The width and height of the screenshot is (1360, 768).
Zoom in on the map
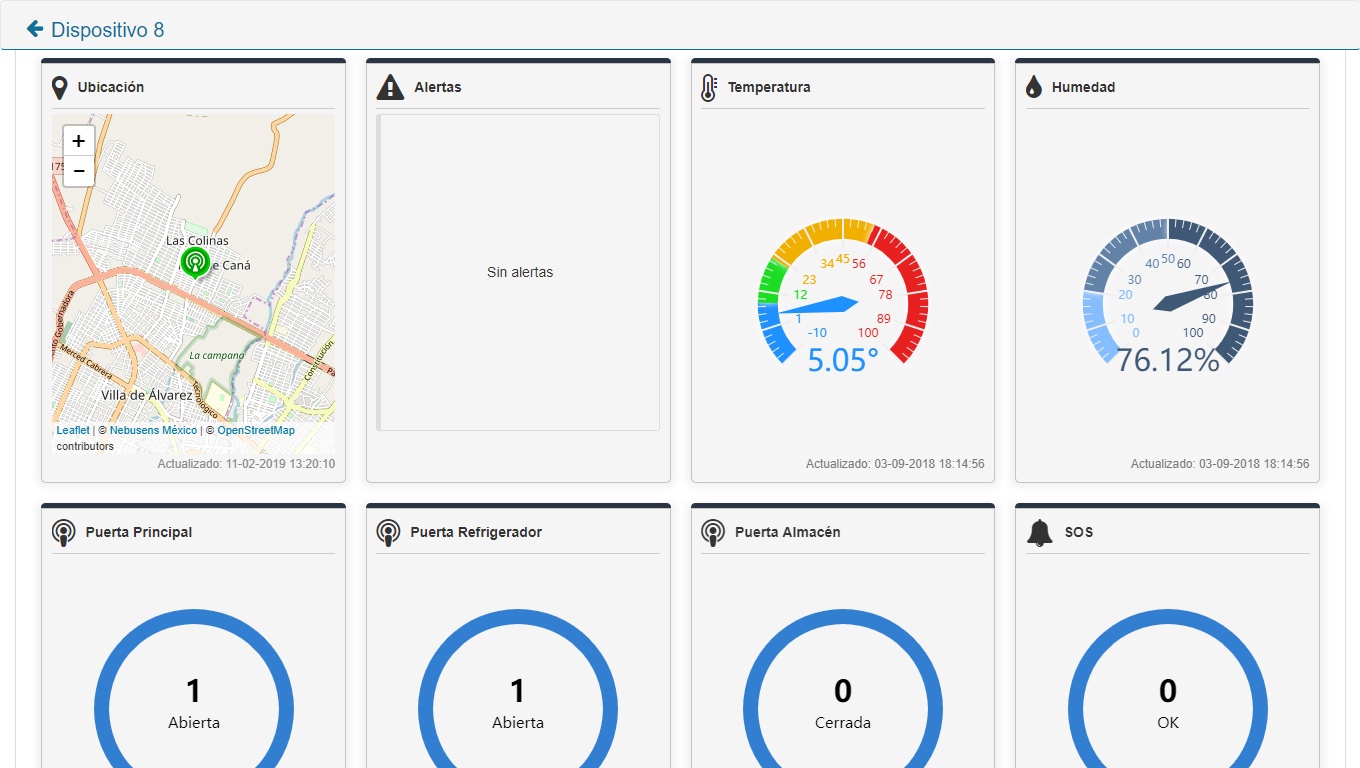[x=79, y=141]
